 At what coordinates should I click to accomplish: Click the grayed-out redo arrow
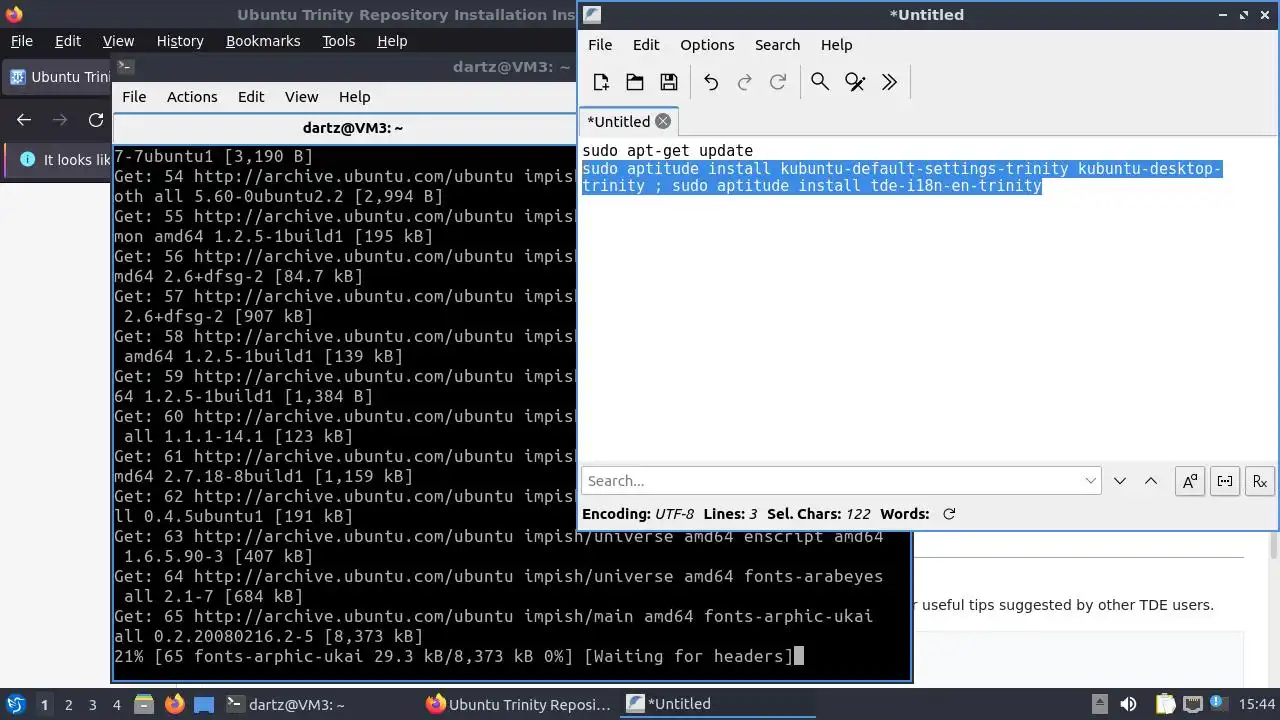click(x=744, y=82)
